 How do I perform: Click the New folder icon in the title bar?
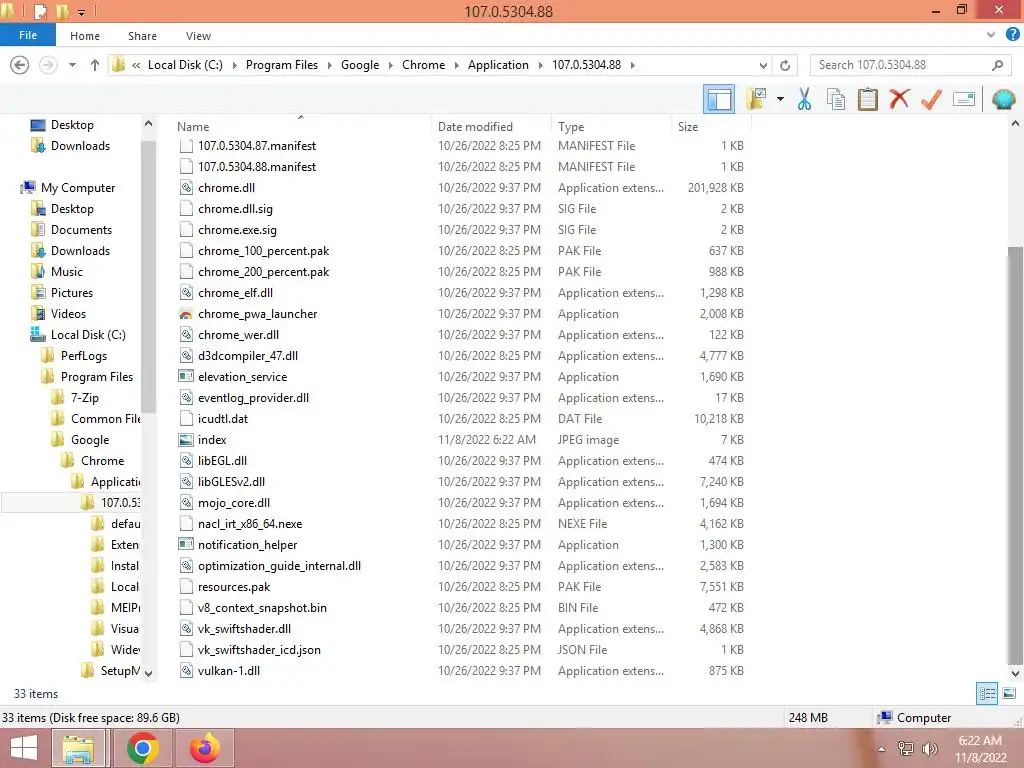click(x=63, y=11)
